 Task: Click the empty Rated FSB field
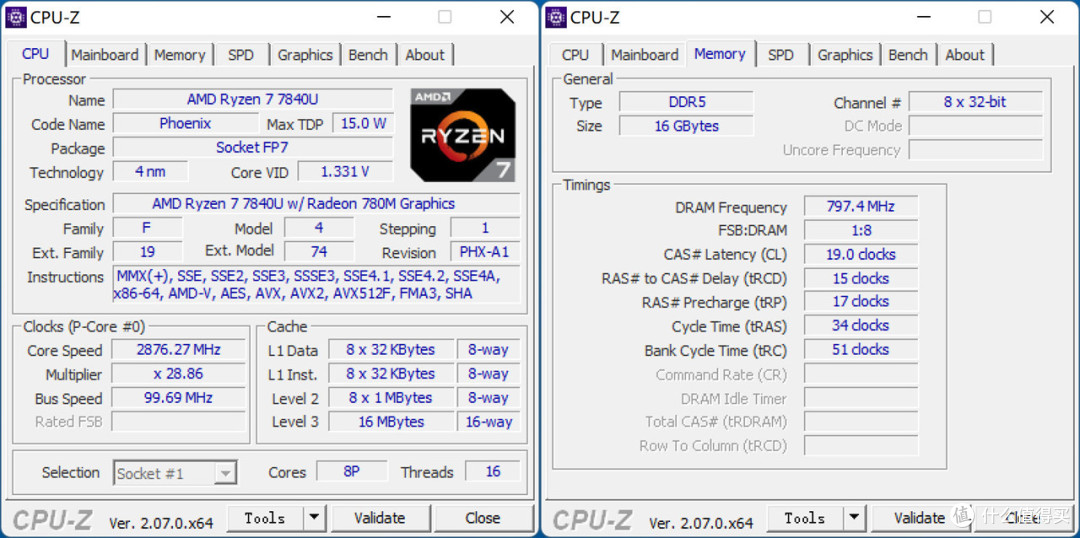click(x=178, y=422)
